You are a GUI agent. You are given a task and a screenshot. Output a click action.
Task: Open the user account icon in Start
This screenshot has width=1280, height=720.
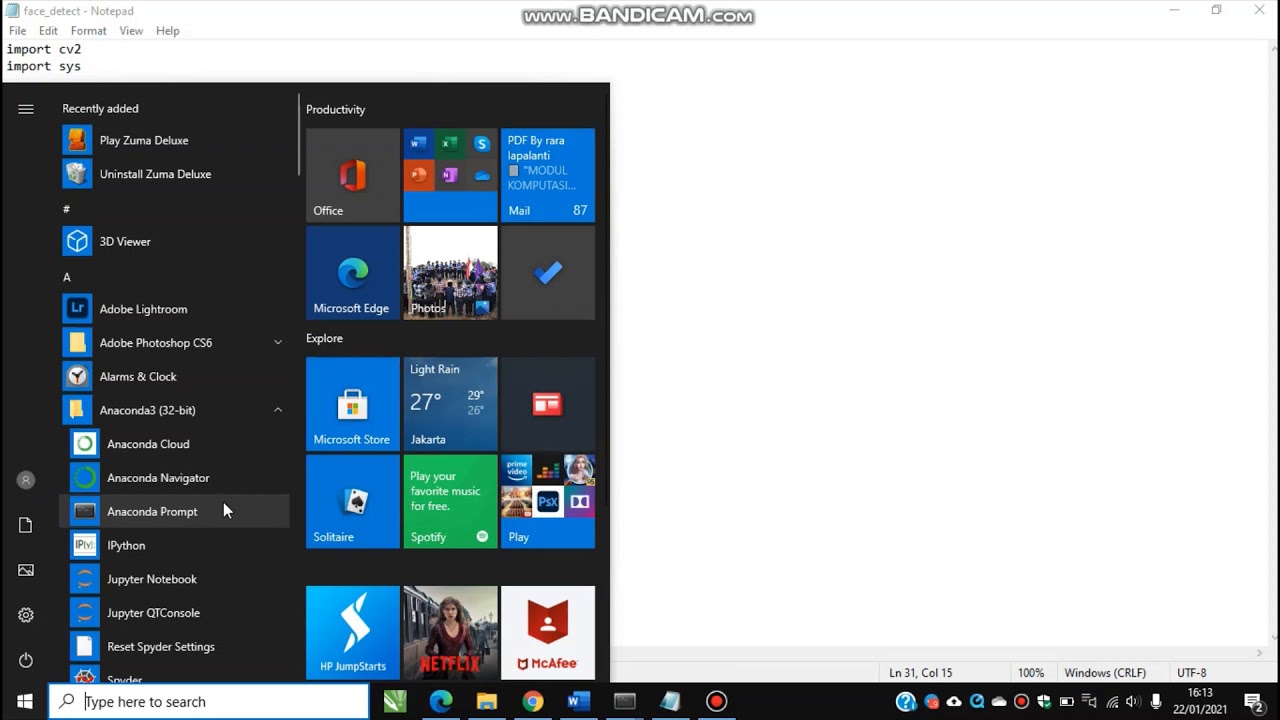pos(26,480)
